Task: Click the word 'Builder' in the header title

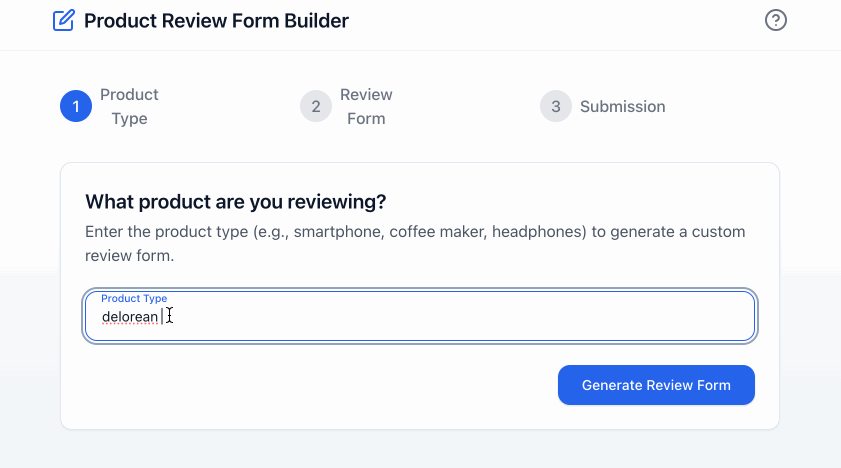Action: pyautogui.click(x=315, y=20)
